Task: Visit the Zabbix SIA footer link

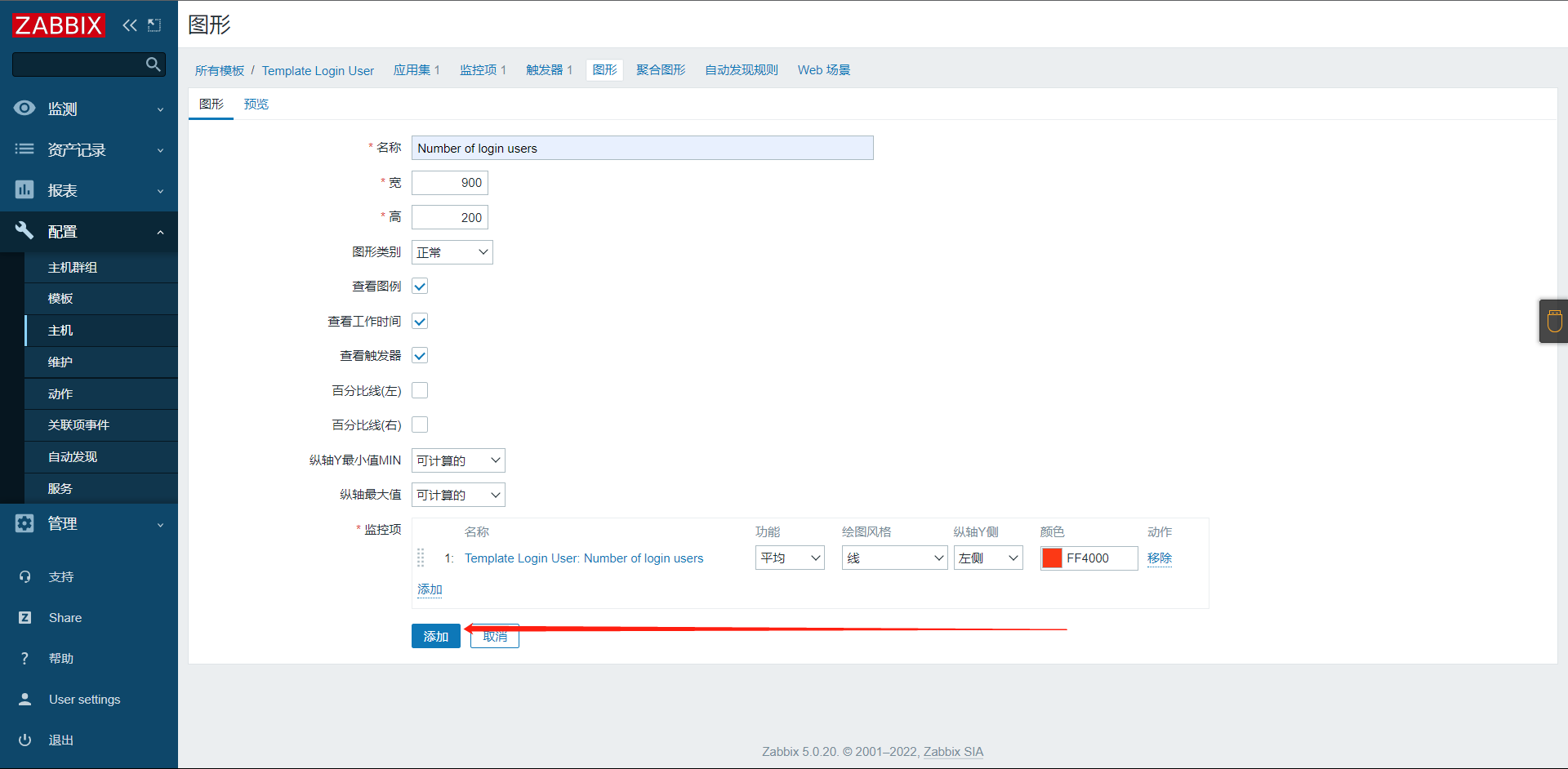Action: click(x=953, y=752)
